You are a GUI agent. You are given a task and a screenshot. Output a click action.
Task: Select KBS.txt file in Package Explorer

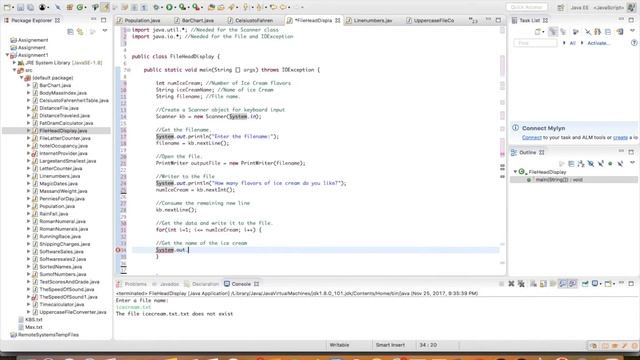coord(33,320)
